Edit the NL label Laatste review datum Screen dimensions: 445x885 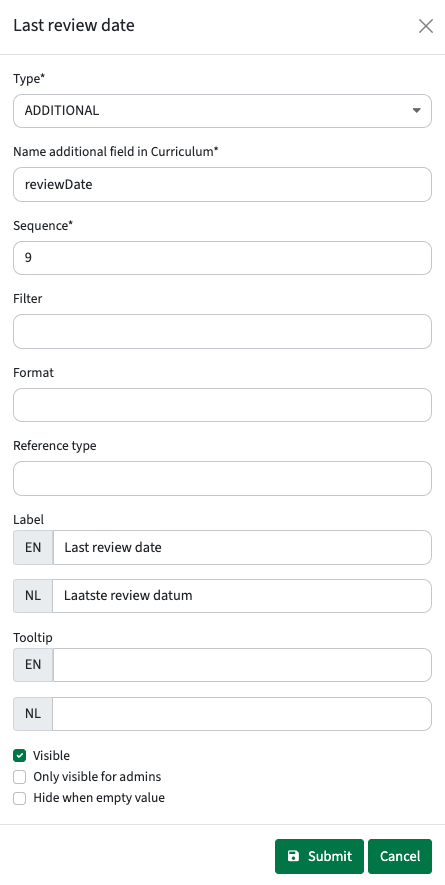tap(242, 596)
